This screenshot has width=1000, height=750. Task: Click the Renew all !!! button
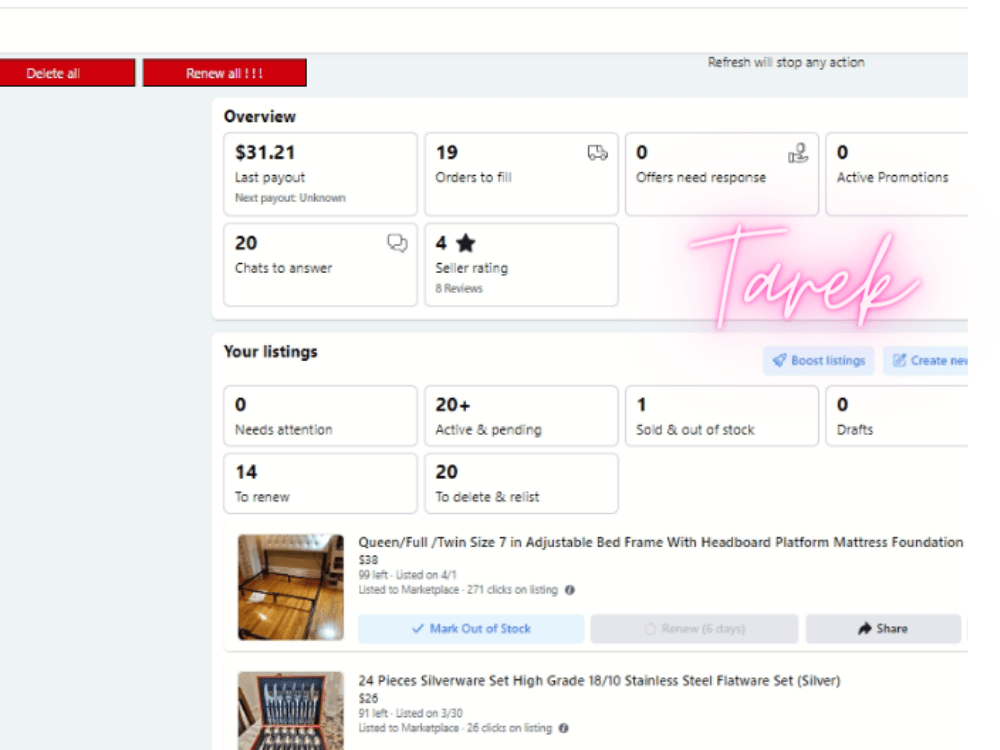point(224,73)
